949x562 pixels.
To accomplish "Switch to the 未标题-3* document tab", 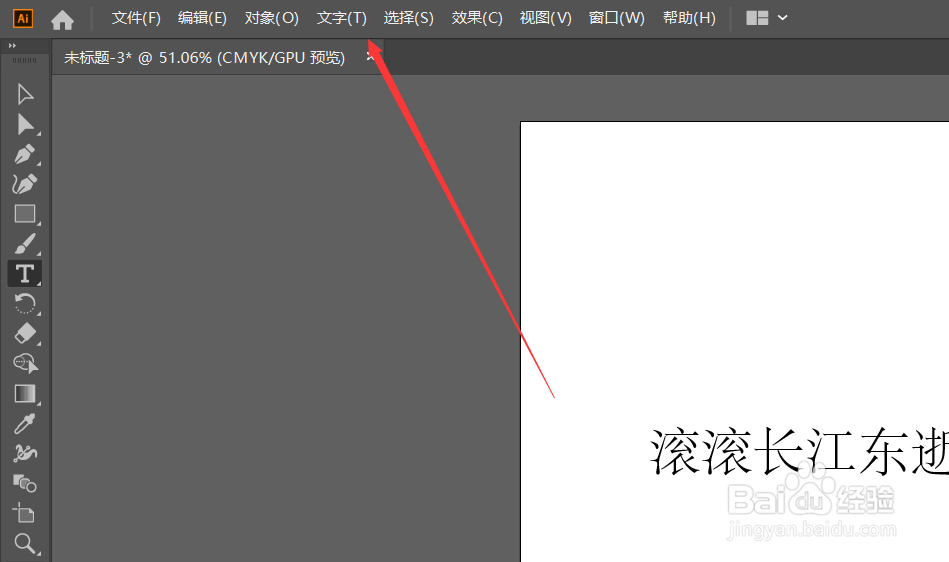I will tap(205, 57).
